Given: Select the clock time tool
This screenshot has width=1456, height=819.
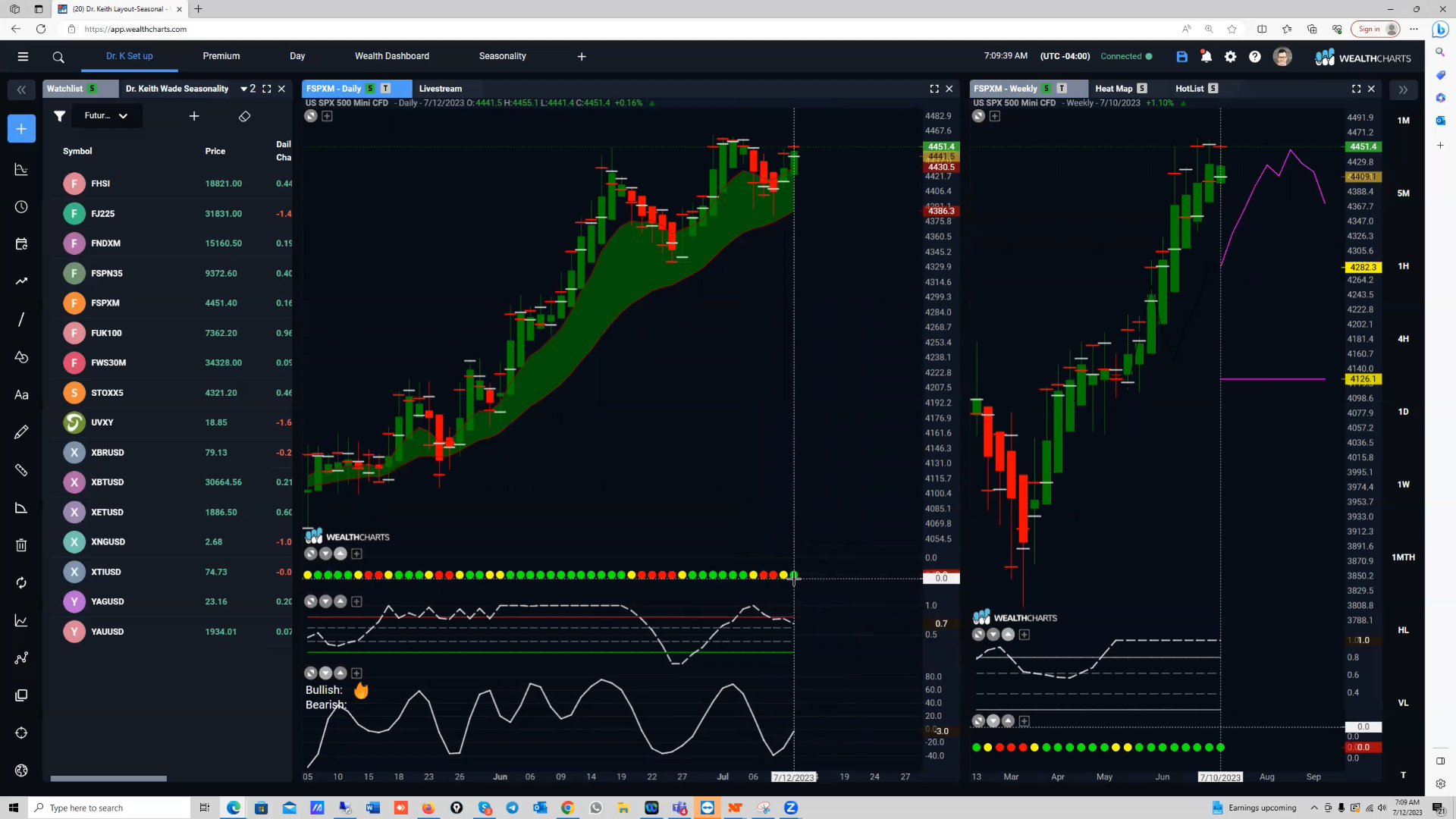Looking at the screenshot, I should click(x=21, y=207).
